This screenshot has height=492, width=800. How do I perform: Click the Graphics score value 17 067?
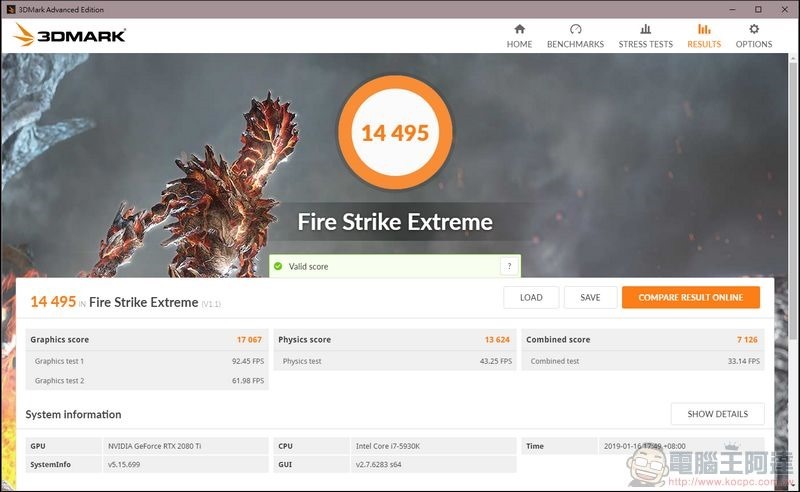click(x=249, y=339)
